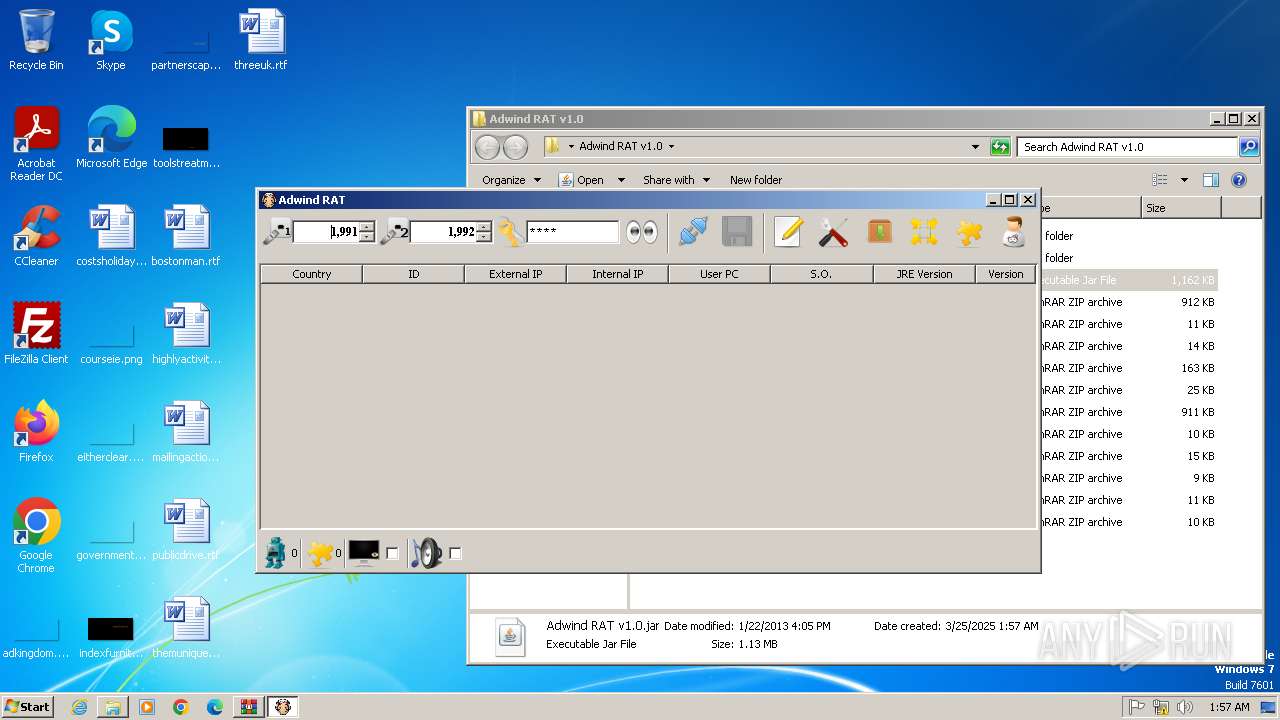
Task: Click the speaker sound icon
Action: coord(426,553)
